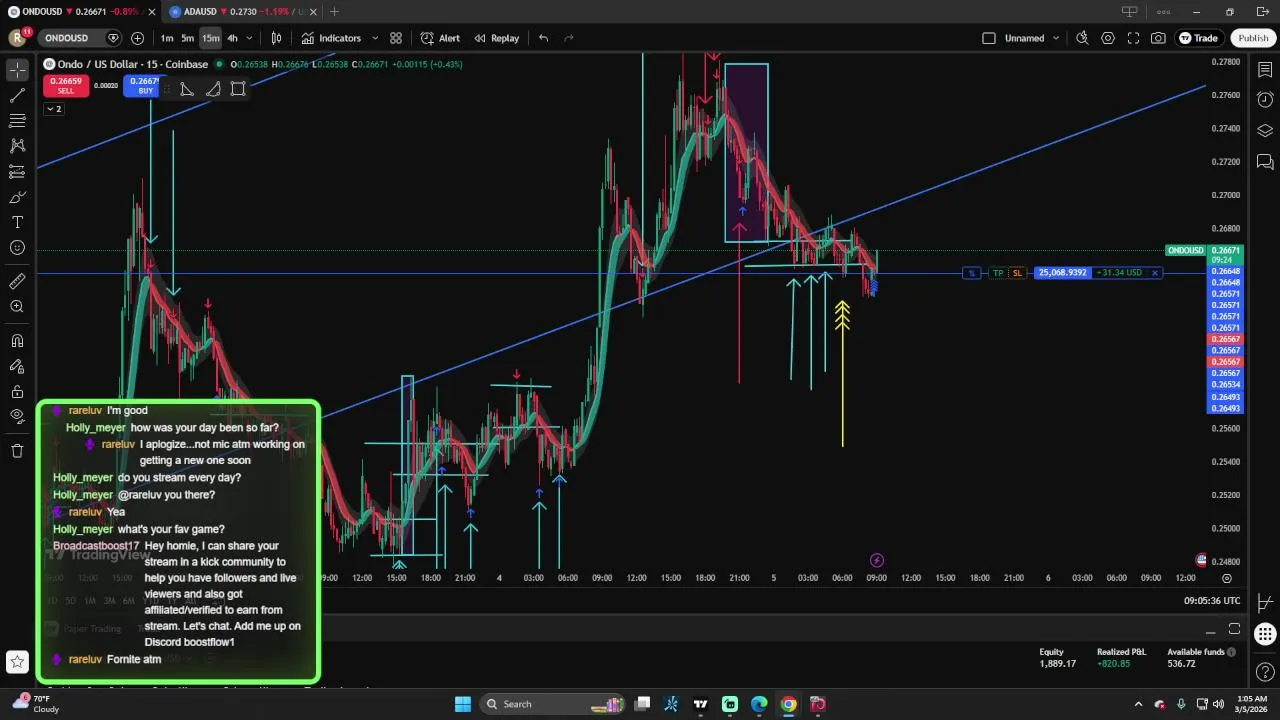Screen dimensions: 1280x720
Task: Add take profit with TP button
Action: [998, 273]
